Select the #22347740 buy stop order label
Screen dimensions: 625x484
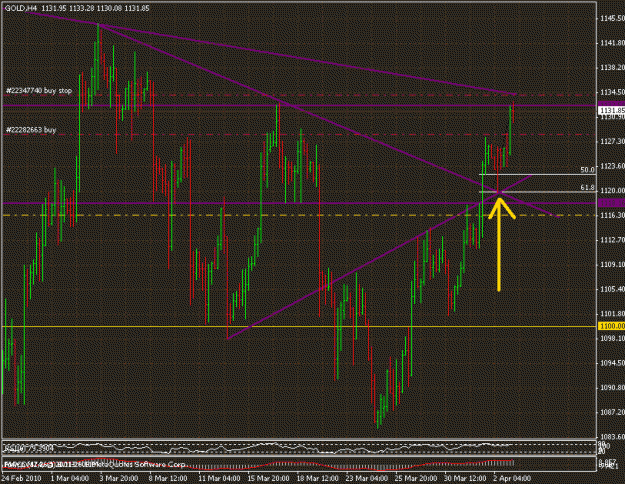(x=39, y=91)
